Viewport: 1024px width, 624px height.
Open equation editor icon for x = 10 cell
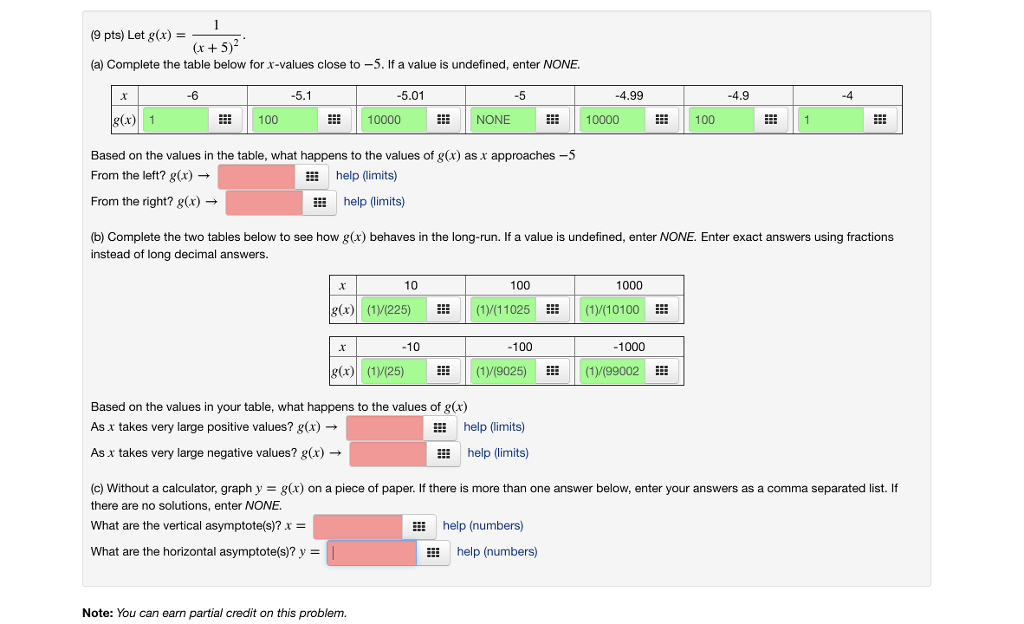pyautogui.click(x=443, y=309)
